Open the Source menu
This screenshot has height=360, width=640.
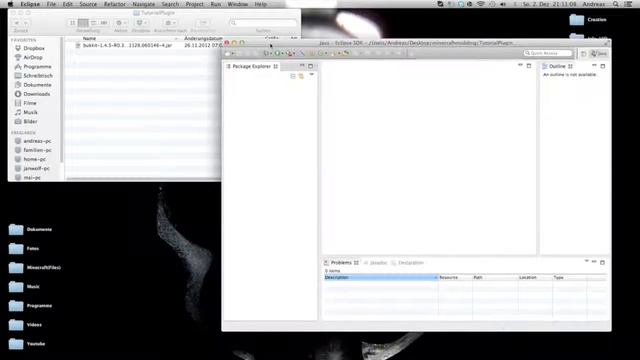coord(88,4)
